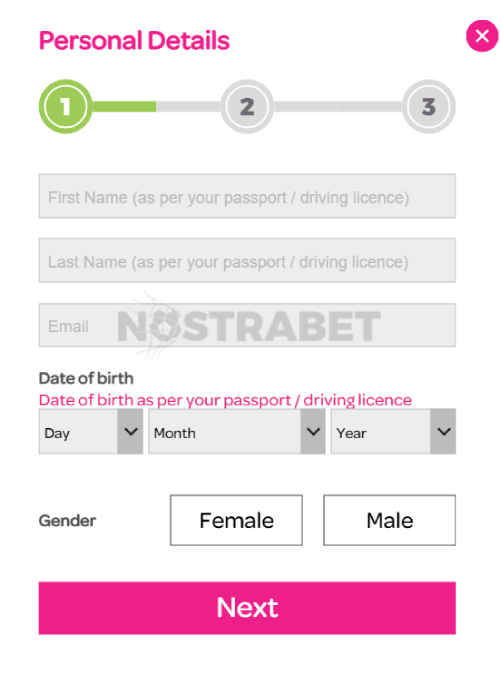Click the Year dropdown chevron arrow
This screenshot has height=674, width=500.
(x=443, y=431)
